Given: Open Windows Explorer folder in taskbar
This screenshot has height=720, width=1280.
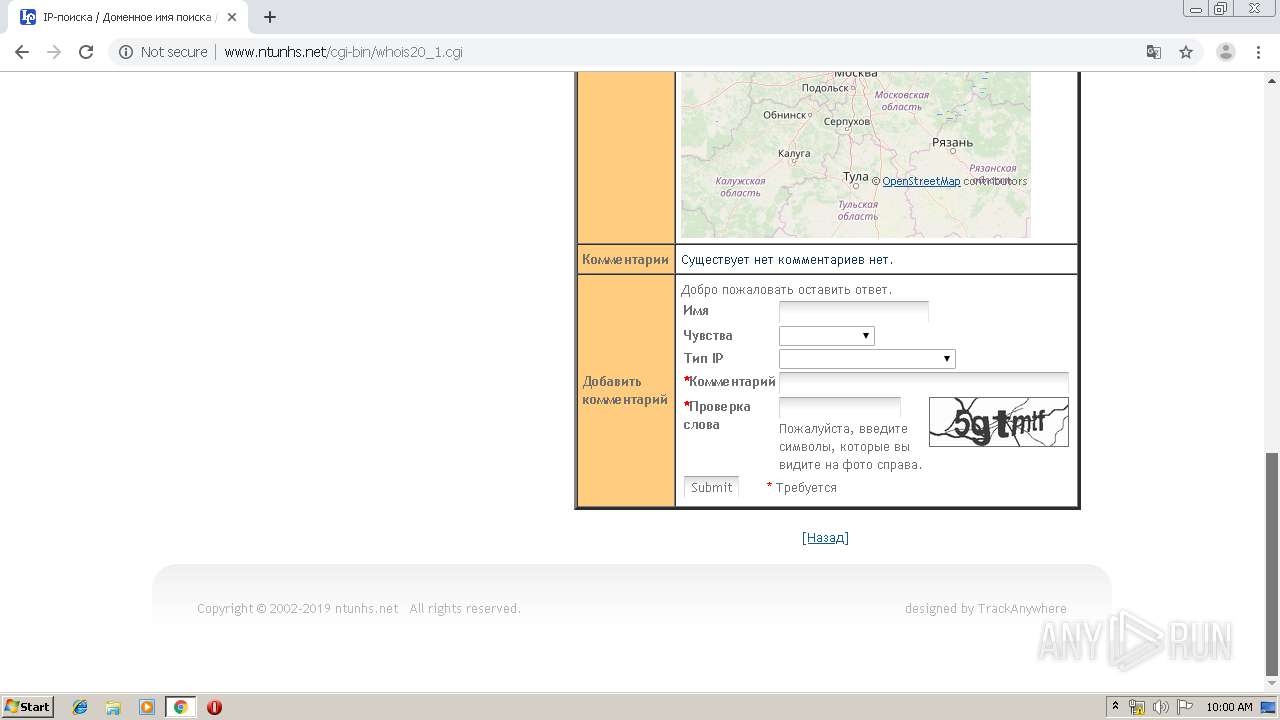Looking at the screenshot, I should tap(113, 707).
